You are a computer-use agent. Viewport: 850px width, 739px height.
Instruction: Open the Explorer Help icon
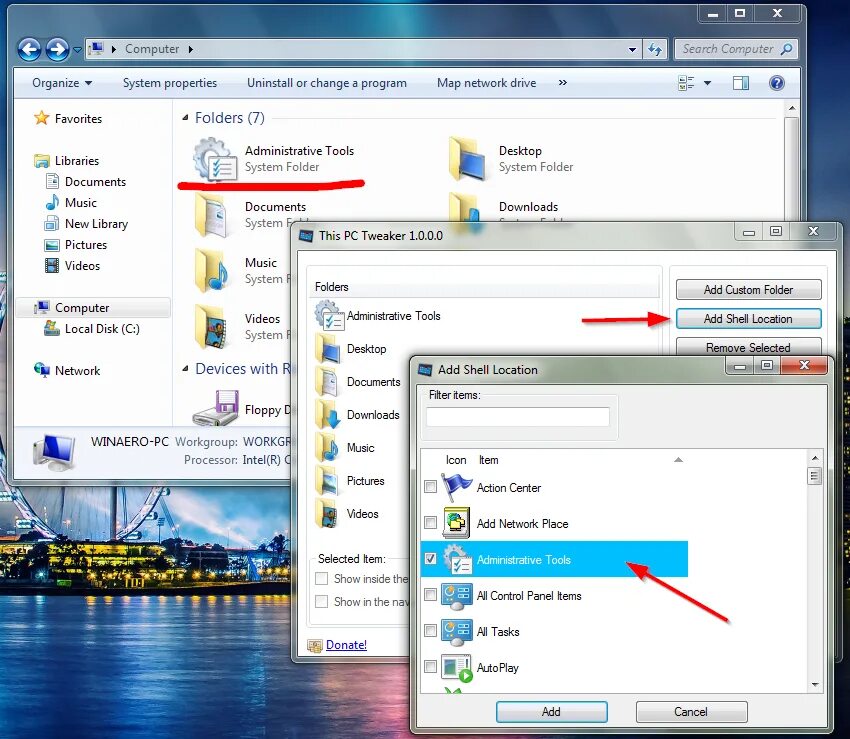point(776,83)
